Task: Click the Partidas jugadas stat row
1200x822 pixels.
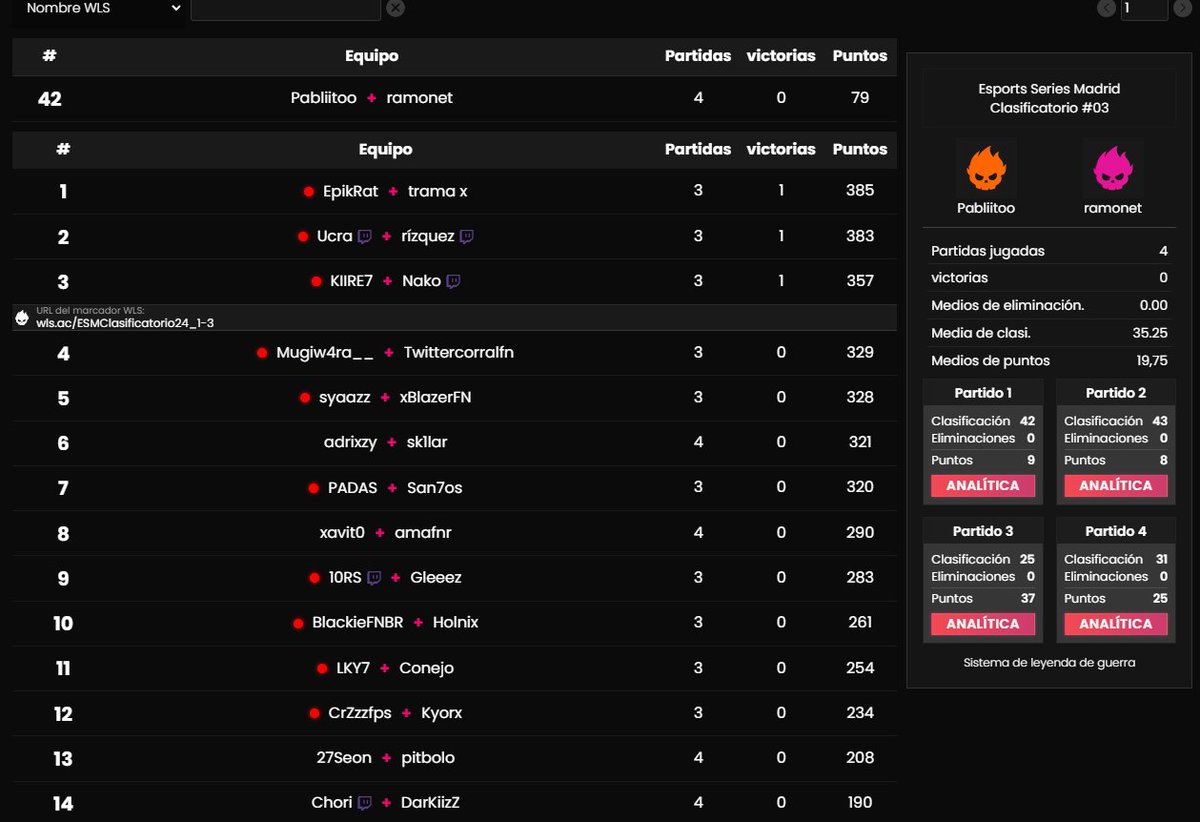Action: point(1049,251)
